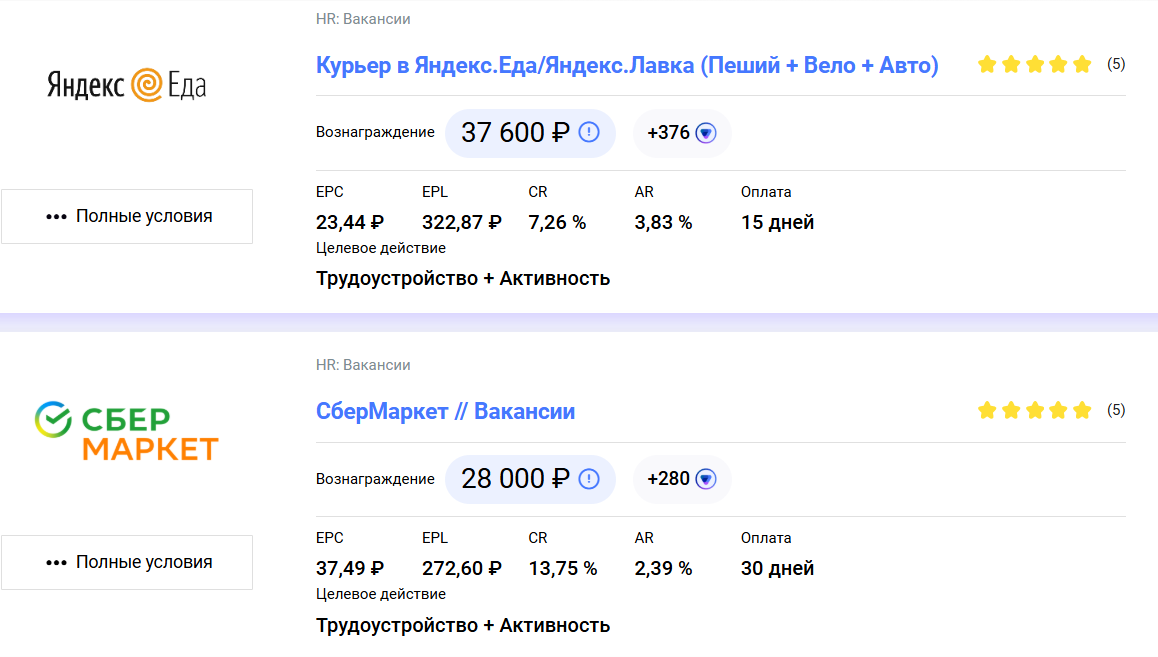
Task: Click the (5) review count for Яндекс.Еда
Action: [1116, 65]
